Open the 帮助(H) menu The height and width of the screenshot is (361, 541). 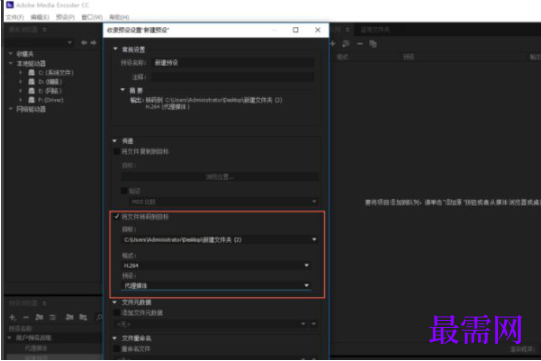119,17
